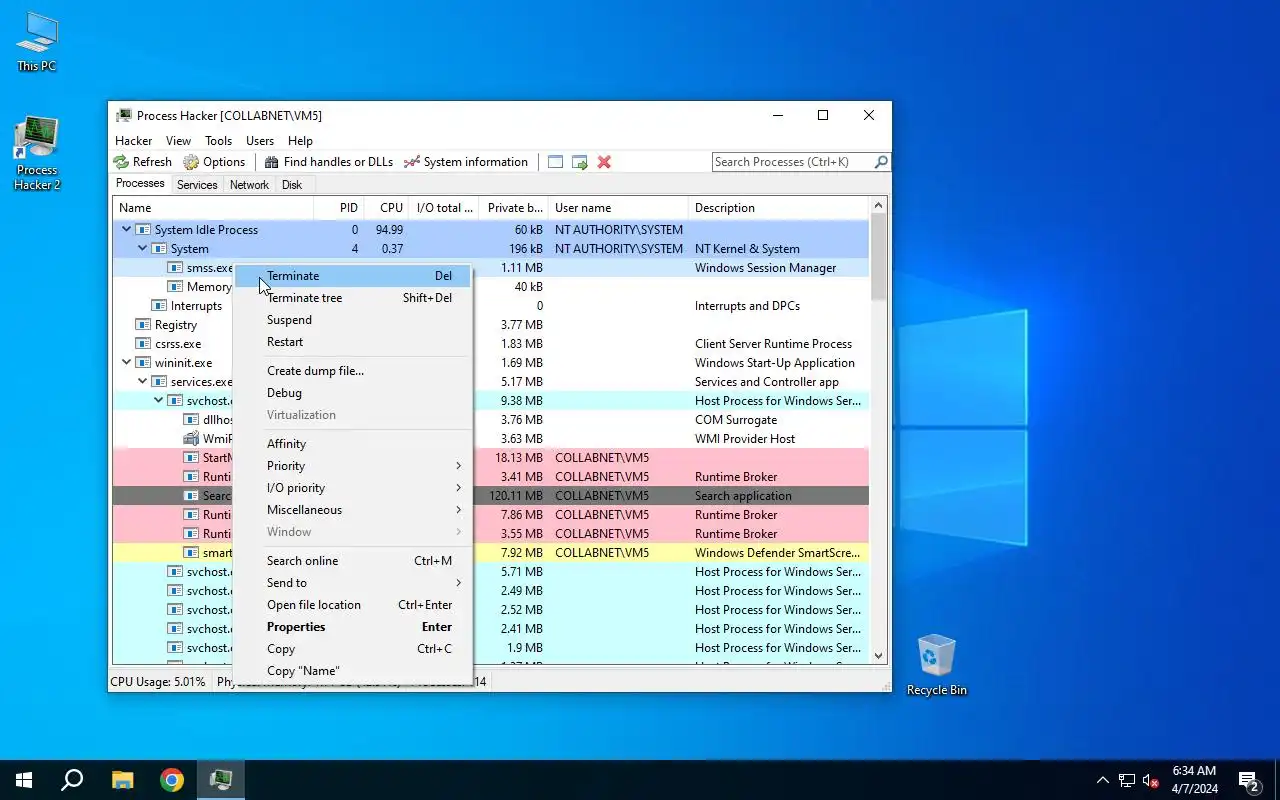This screenshot has height=800, width=1280.
Task: Click the csrss.exe process icon
Action: (142, 344)
